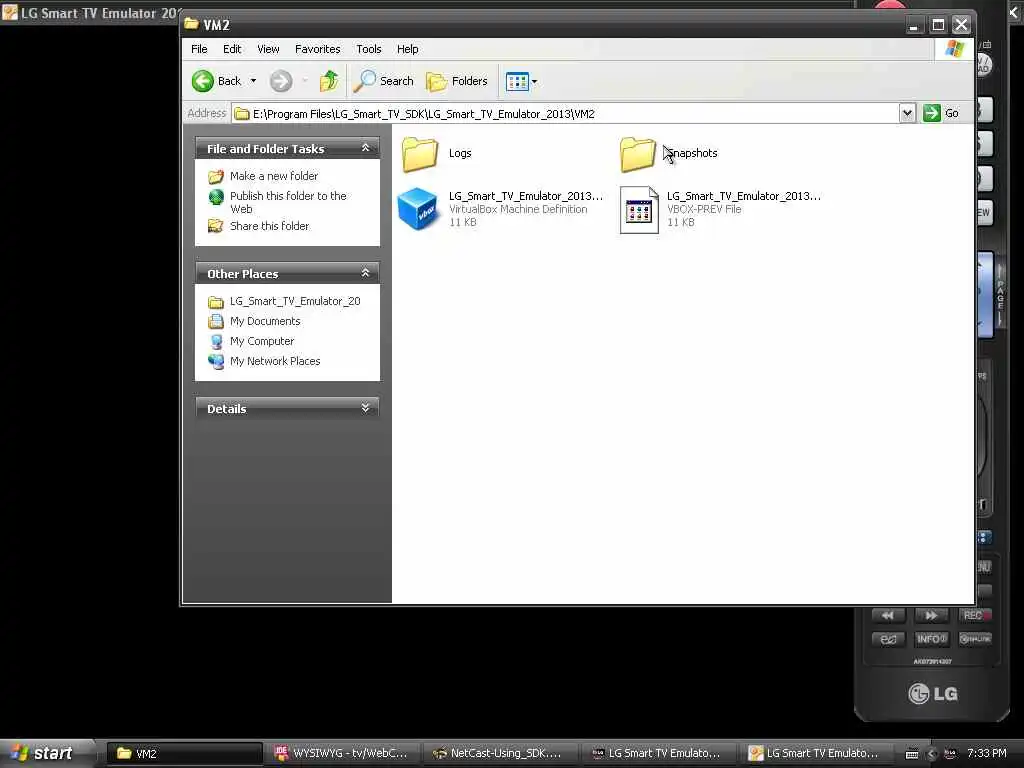This screenshot has height=768, width=1024.
Task: Switch to WYSIWYG taskbar window
Action: tap(342, 754)
